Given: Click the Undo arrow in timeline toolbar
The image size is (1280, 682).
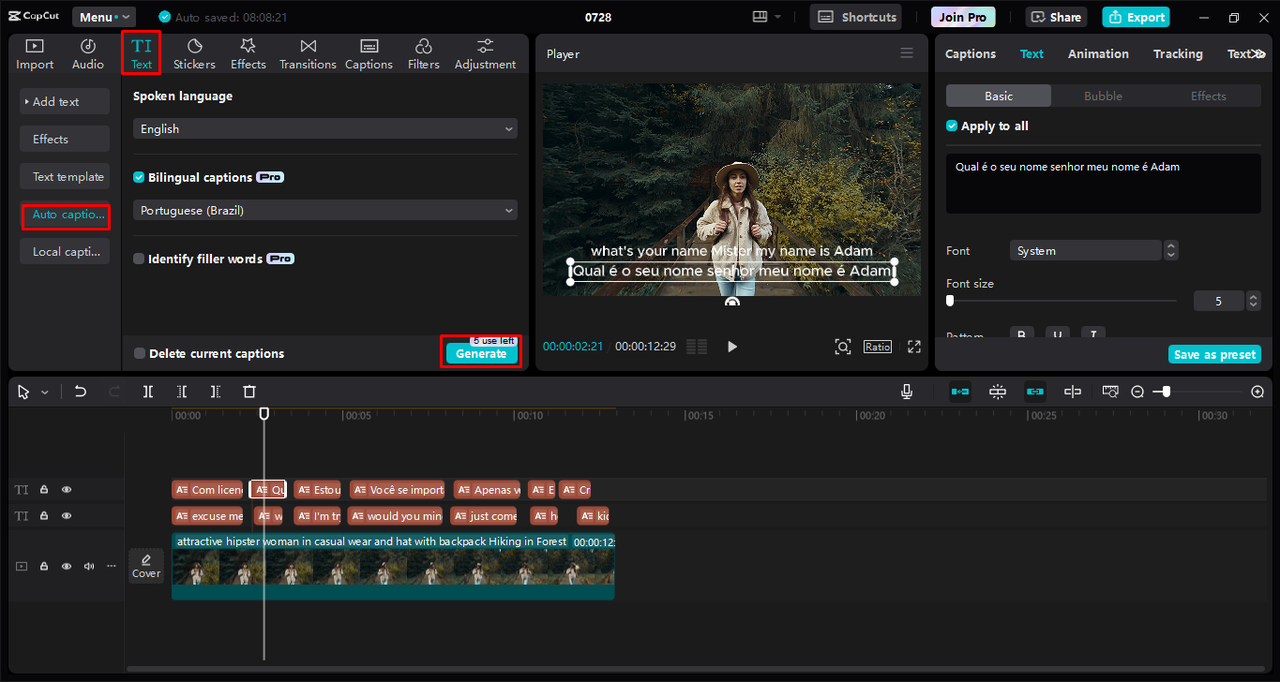Looking at the screenshot, I should [x=81, y=392].
